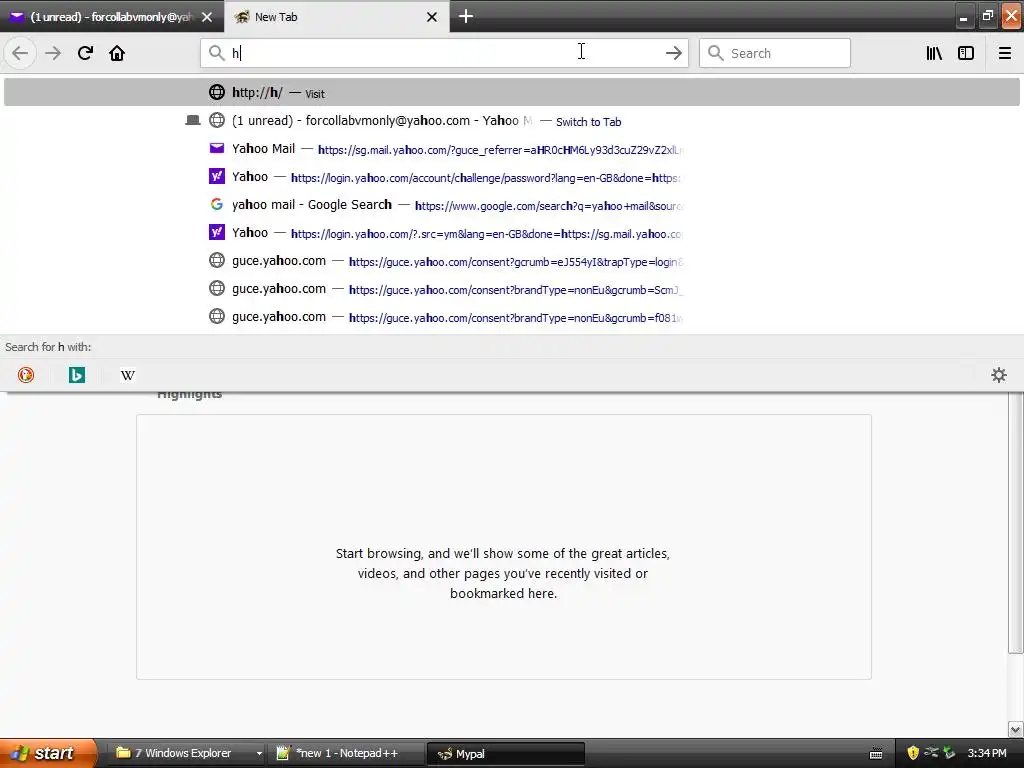
Task: Open the Windows start button
Action: [48, 753]
